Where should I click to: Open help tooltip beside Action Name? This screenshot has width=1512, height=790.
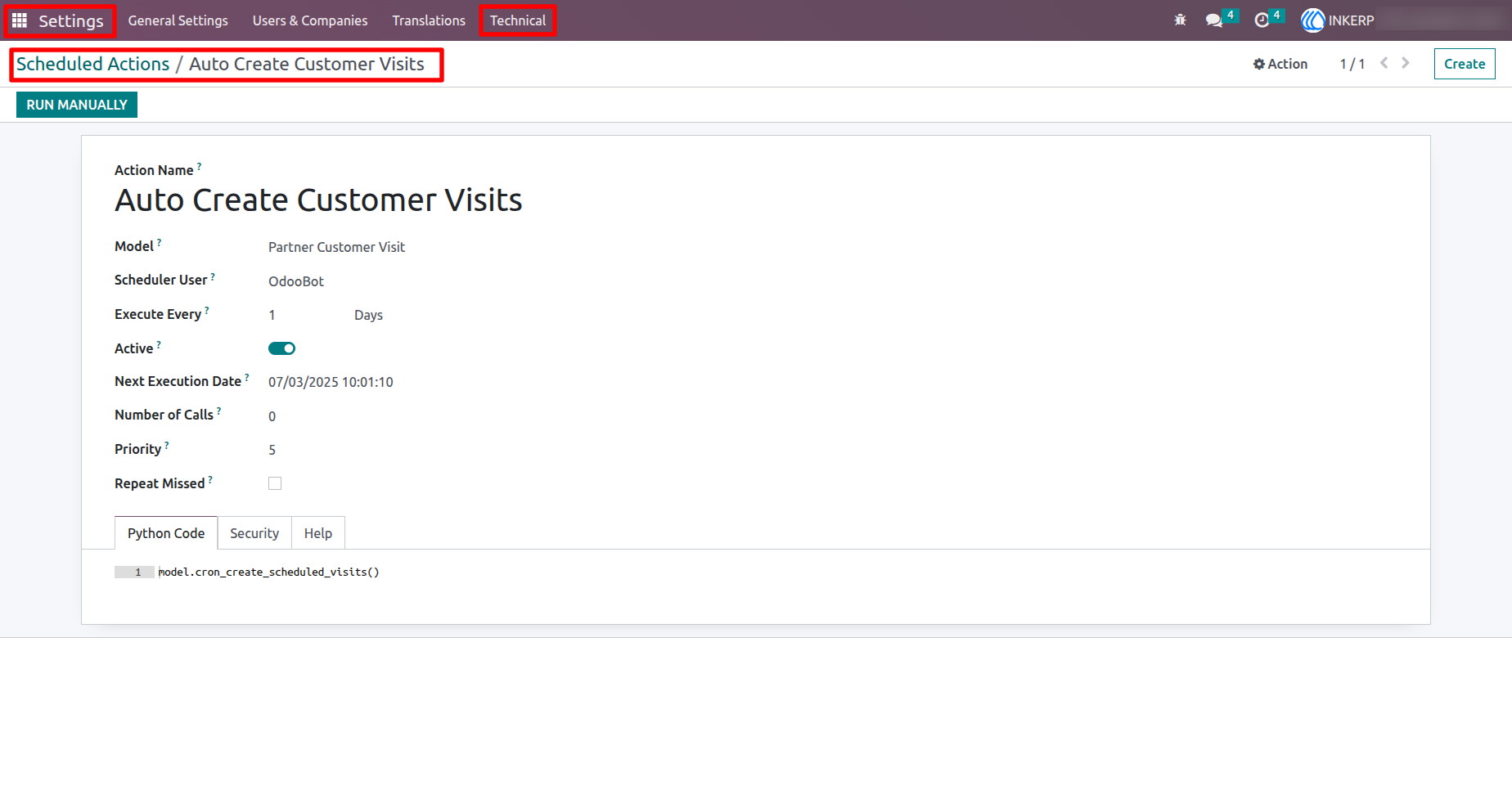(x=199, y=166)
